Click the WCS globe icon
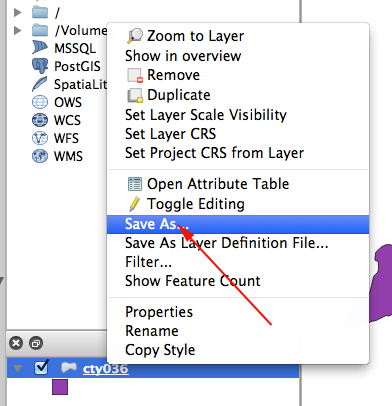 click(40, 120)
